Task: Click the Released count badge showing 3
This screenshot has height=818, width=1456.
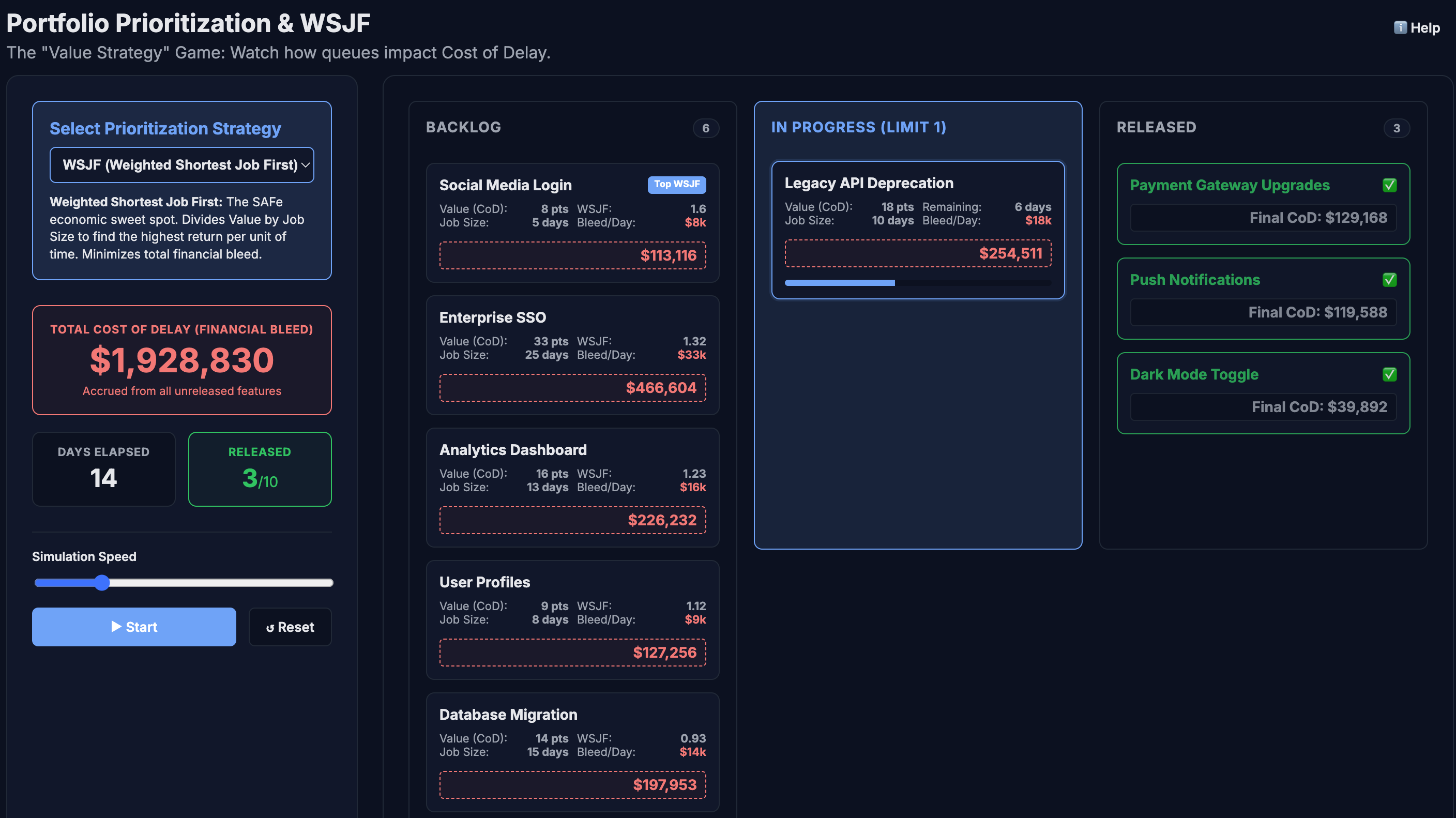Action: point(1396,128)
